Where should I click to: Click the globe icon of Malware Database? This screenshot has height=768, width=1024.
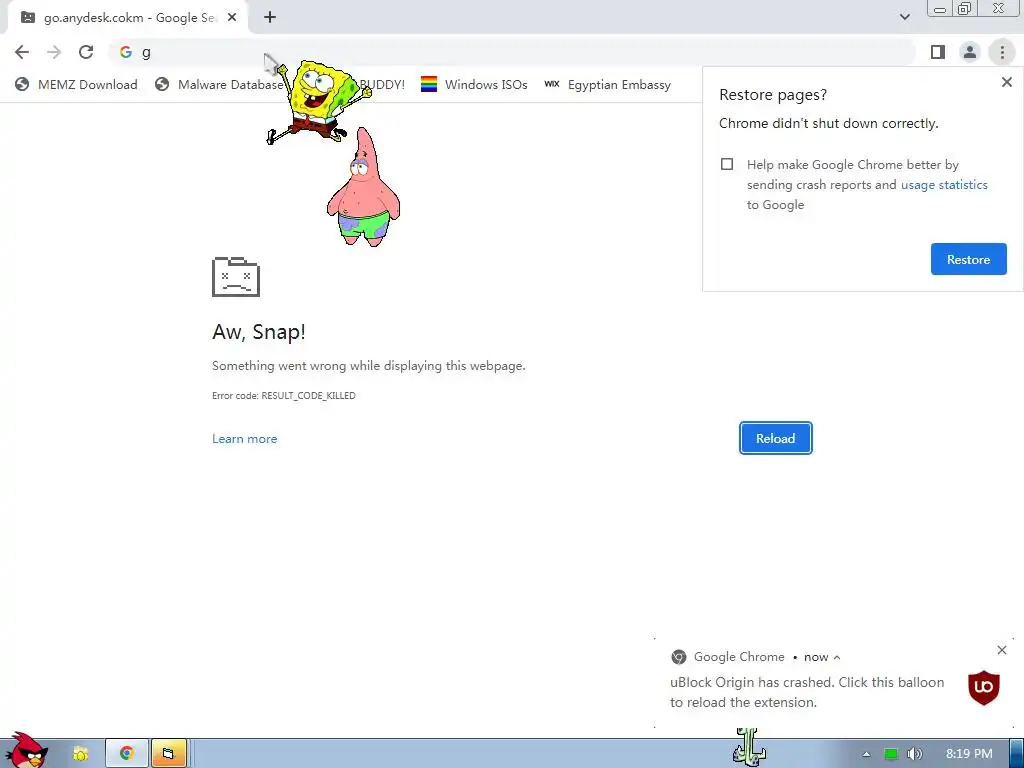click(162, 84)
